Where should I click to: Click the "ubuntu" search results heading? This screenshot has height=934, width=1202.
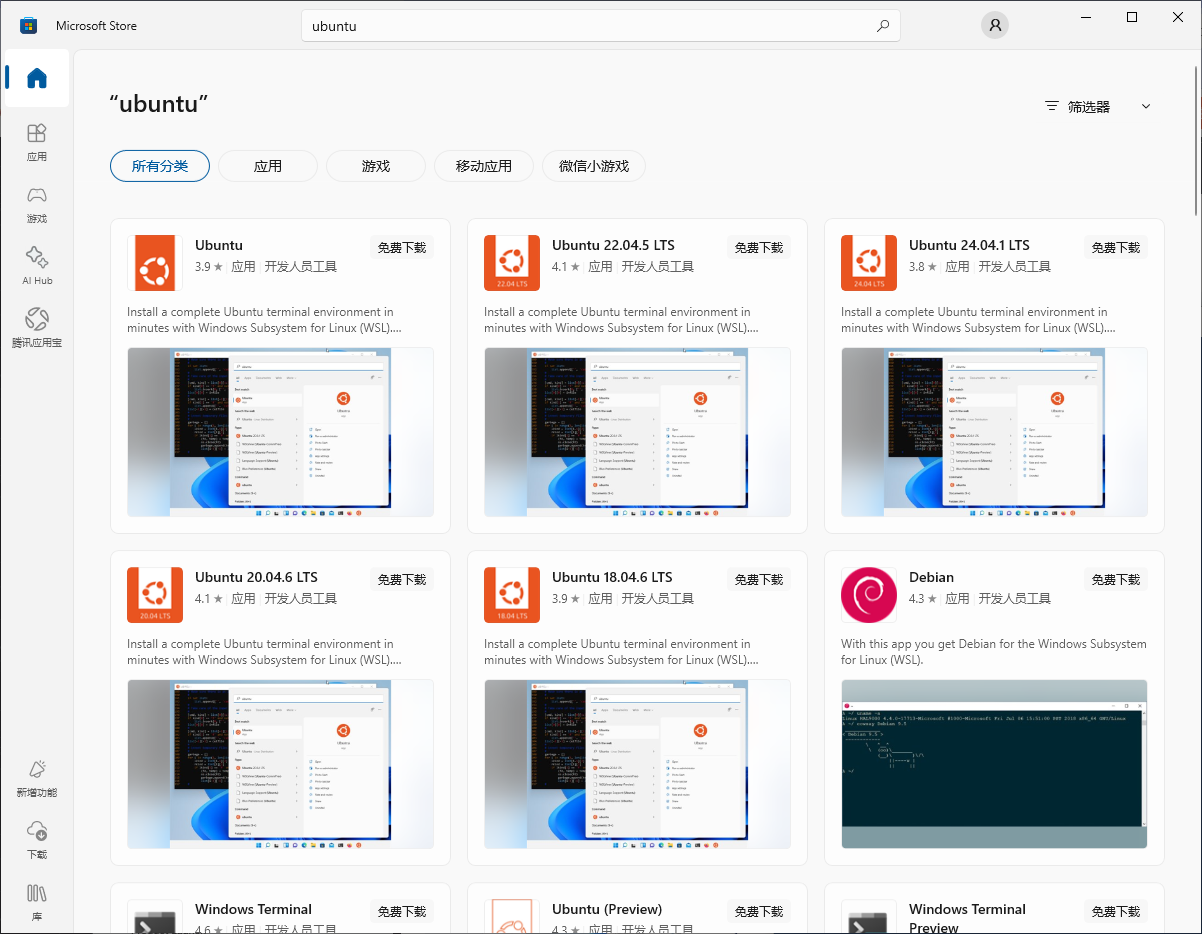[159, 104]
